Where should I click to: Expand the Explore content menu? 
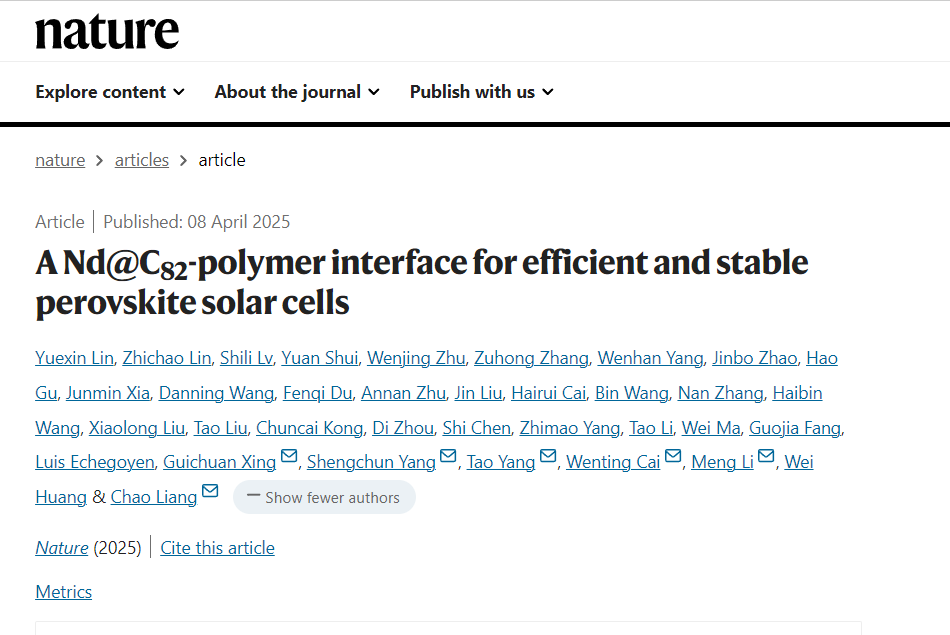click(110, 92)
